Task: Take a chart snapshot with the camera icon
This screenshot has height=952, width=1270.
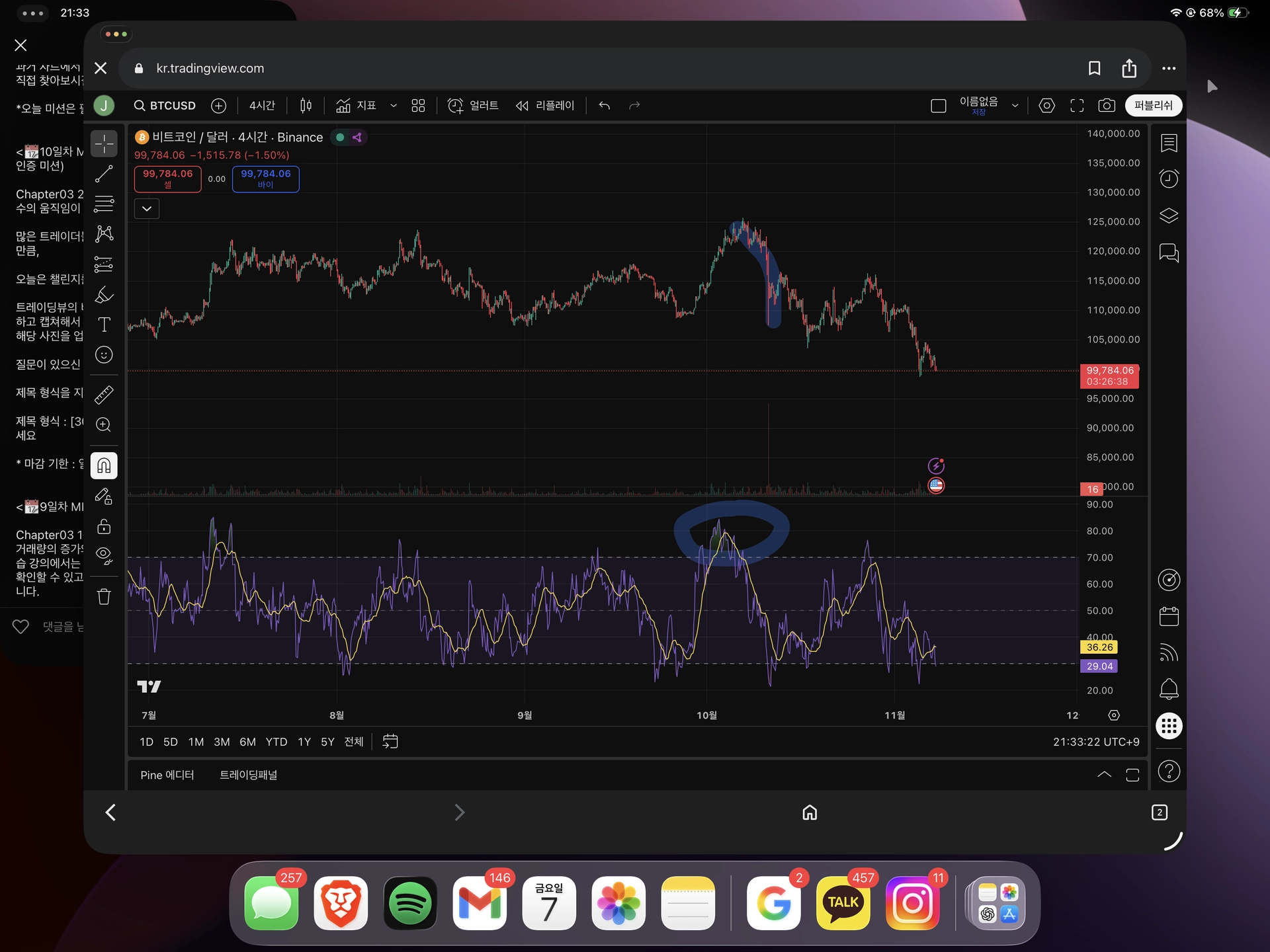Action: coord(1107,106)
